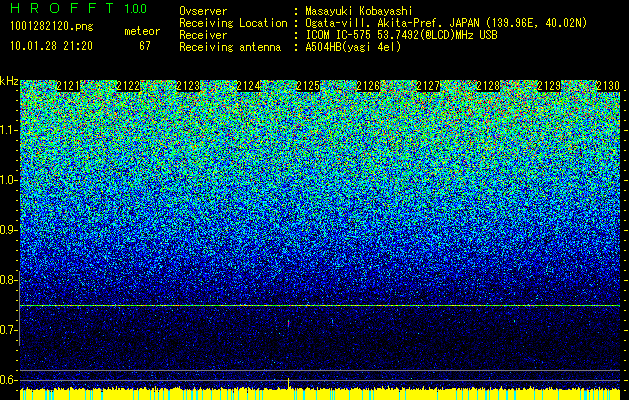Click the 2126 time marker
The width and height of the screenshot is (629, 400).
[368, 86]
